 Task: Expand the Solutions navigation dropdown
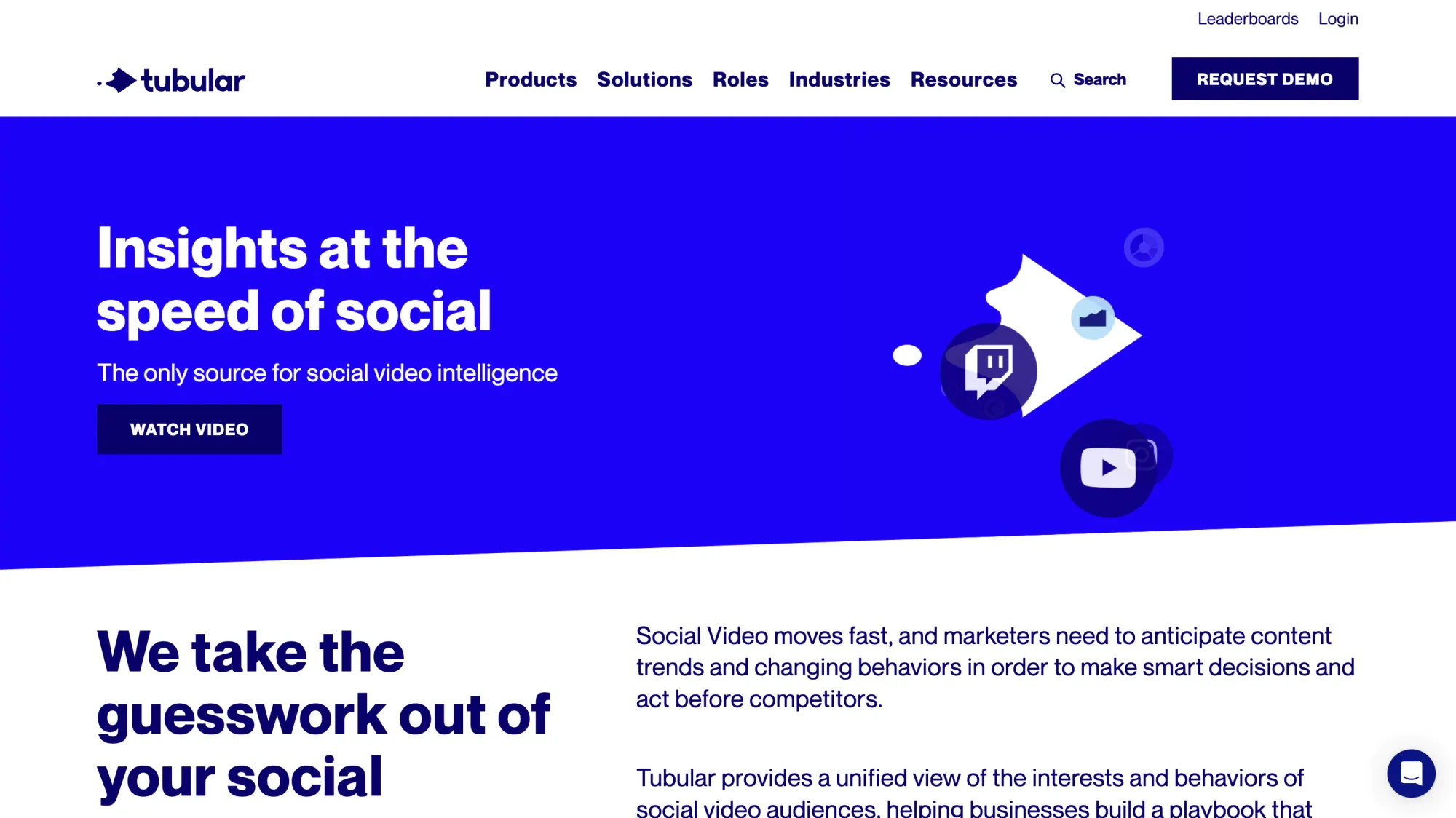(x=644, y=79)
